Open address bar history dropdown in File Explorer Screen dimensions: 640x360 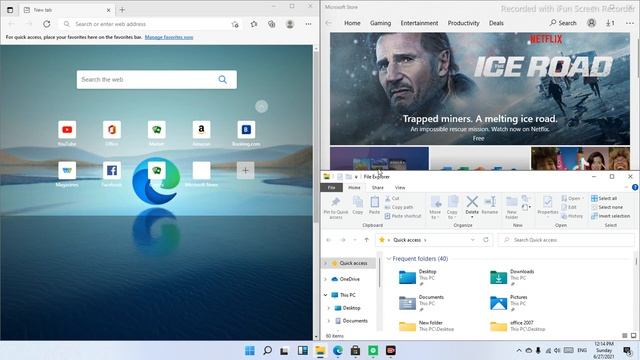point(473,240)
